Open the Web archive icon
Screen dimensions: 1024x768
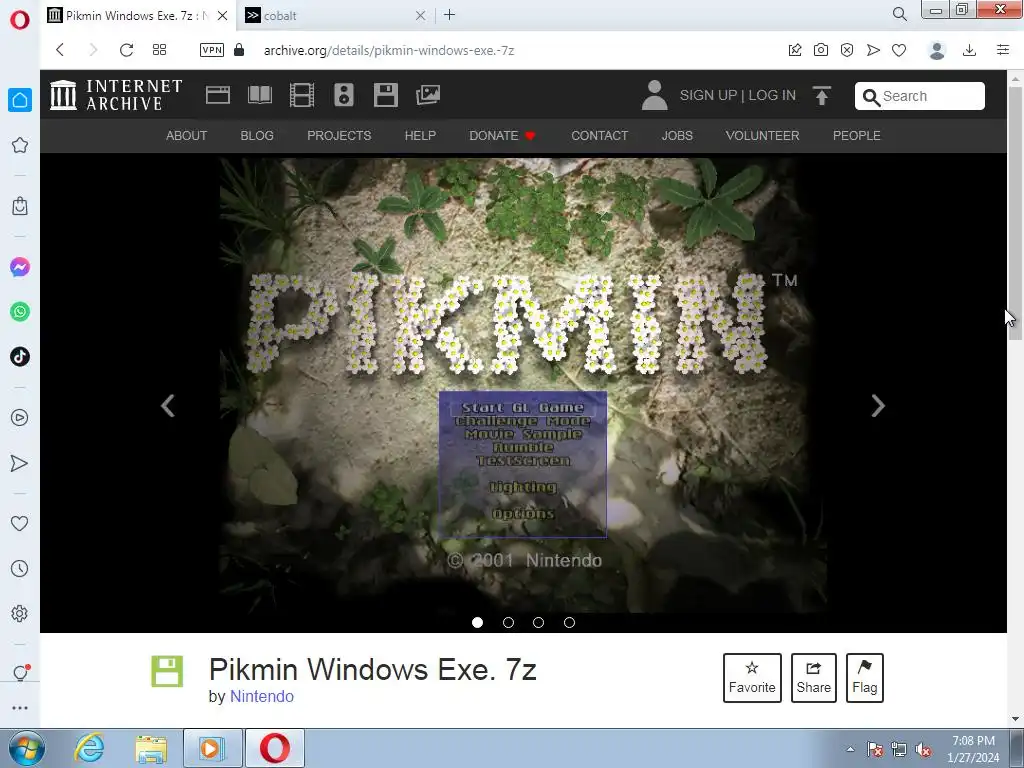point(217,95)
